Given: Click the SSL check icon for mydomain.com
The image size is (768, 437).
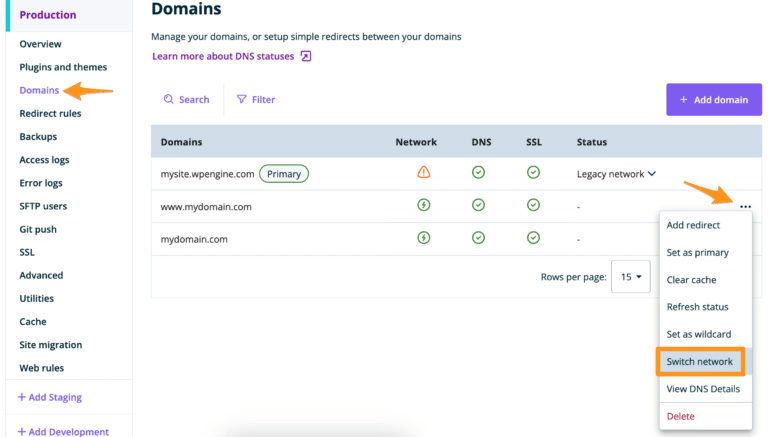Looking at the screenshot, I should coord(533,239).
